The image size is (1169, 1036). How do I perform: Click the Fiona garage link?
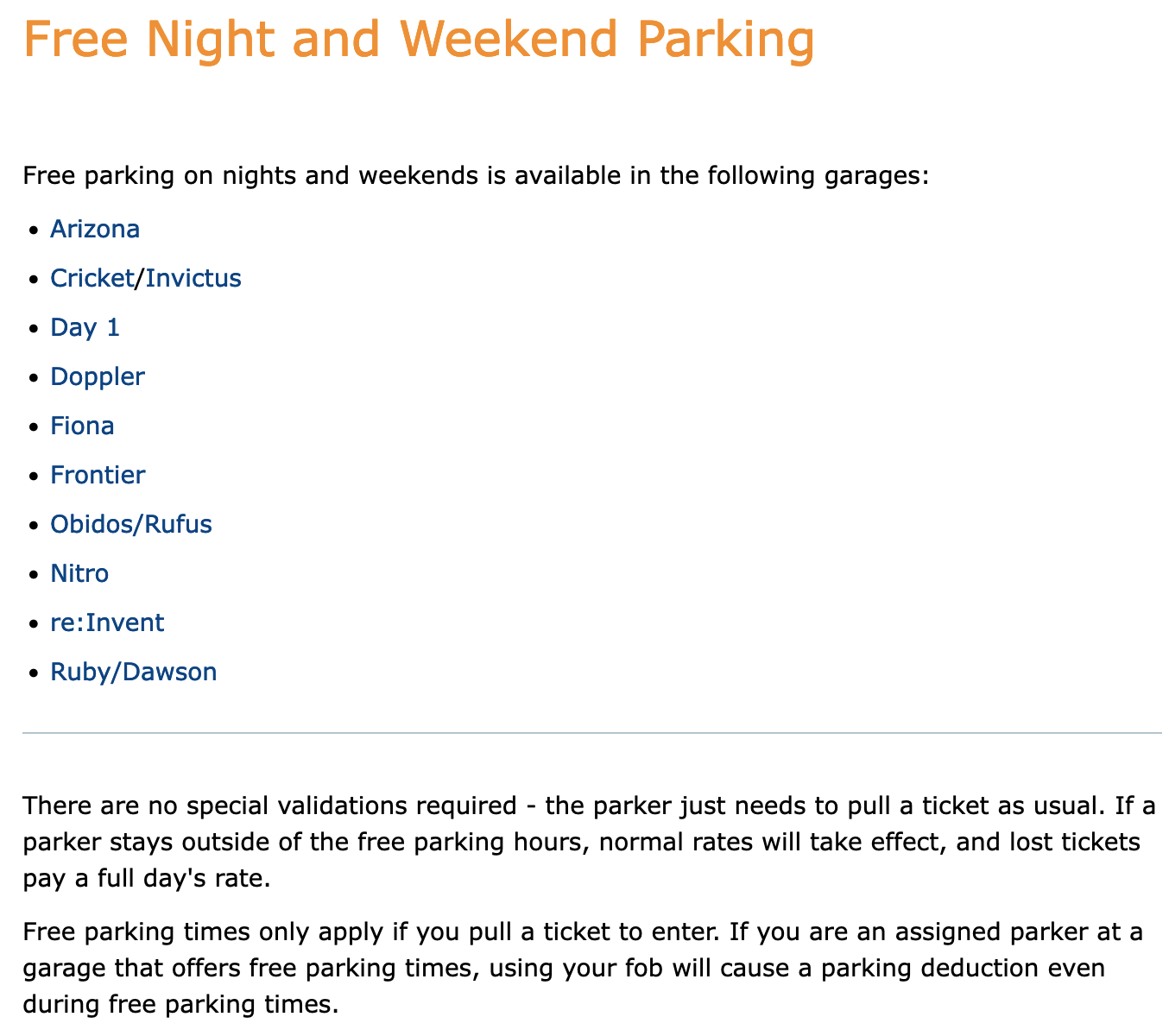(82, 426)
